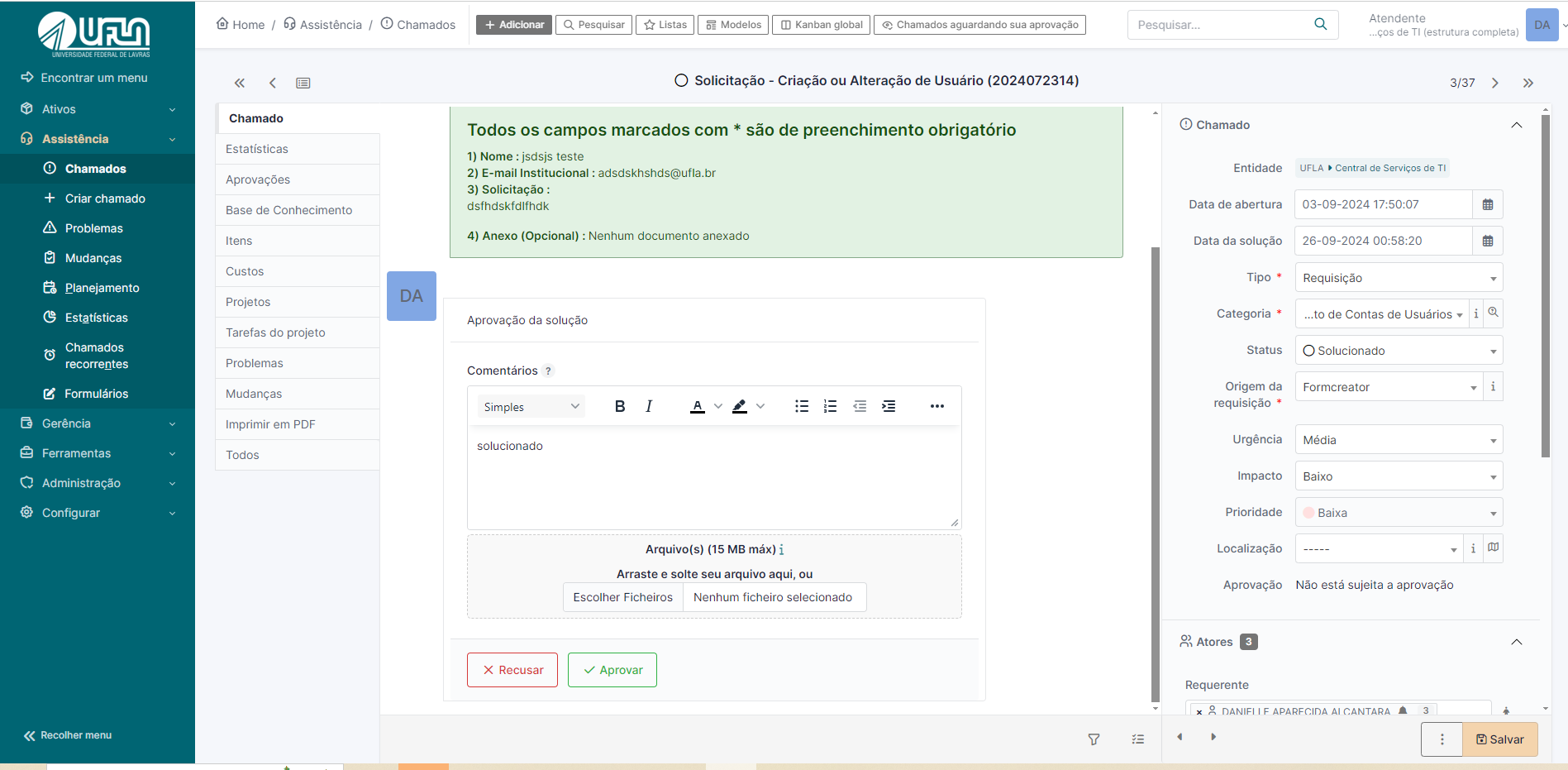Go to first ticket double-arrow icon
The image size is (1568, 770).
point(240,83)
